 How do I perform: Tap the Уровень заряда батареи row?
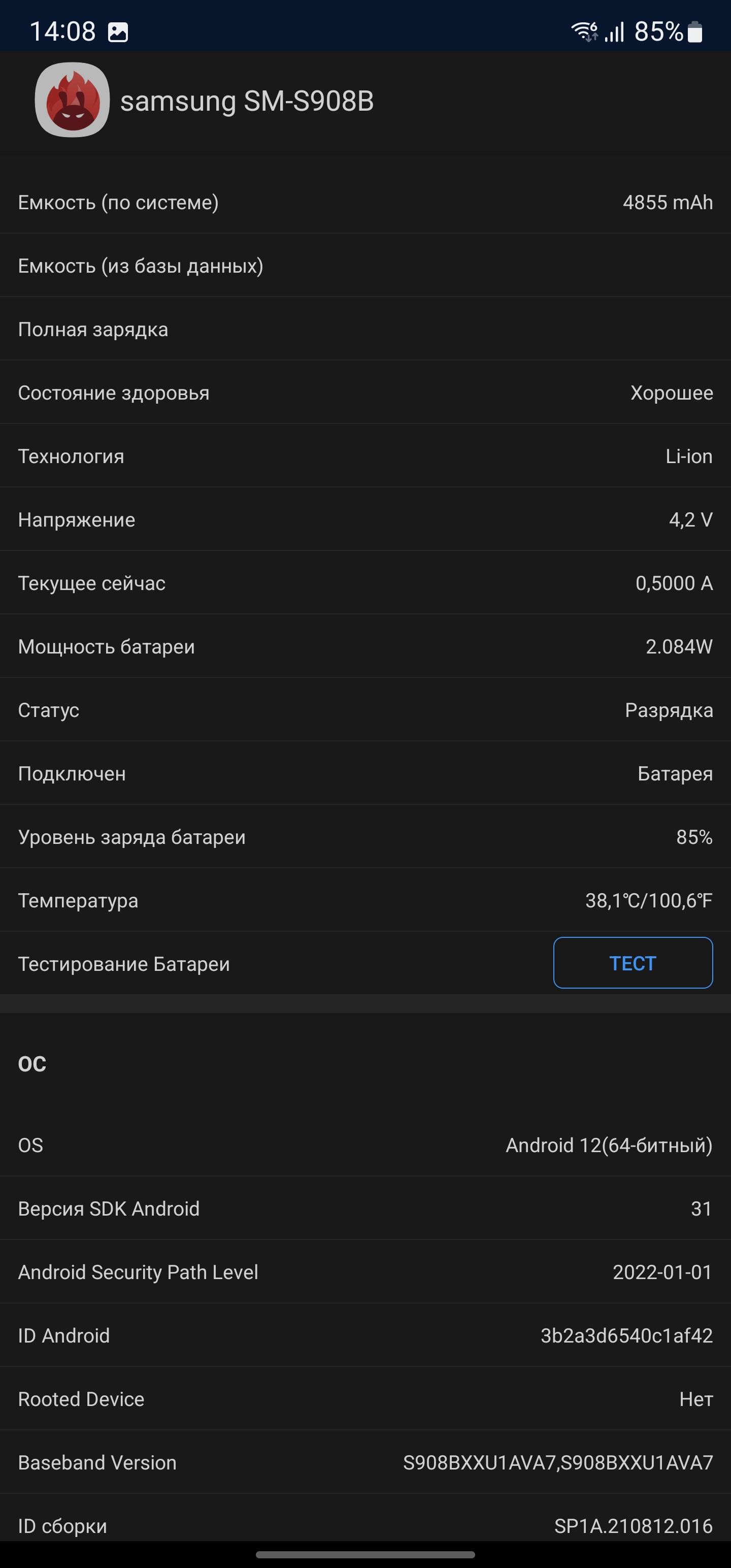point(365,837)
